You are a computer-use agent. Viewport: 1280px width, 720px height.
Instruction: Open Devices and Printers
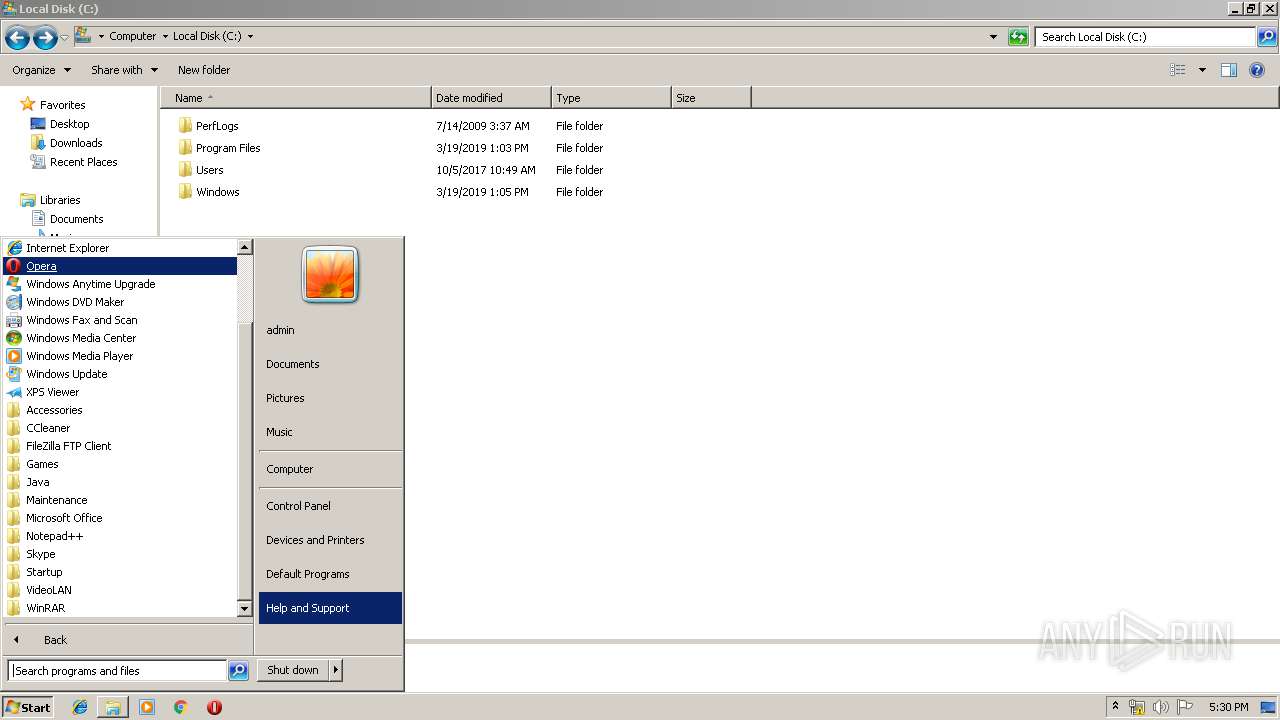(330, 540)
